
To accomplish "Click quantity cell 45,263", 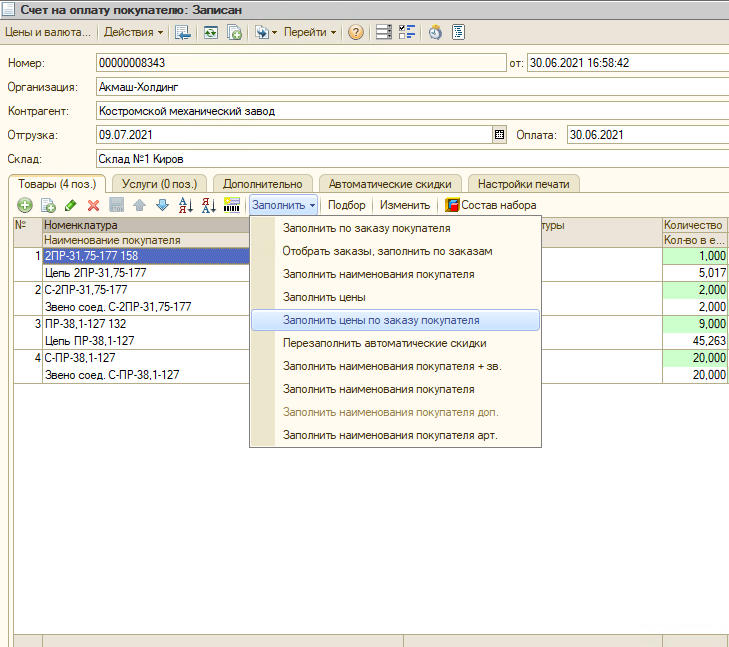I will point(695,341).
